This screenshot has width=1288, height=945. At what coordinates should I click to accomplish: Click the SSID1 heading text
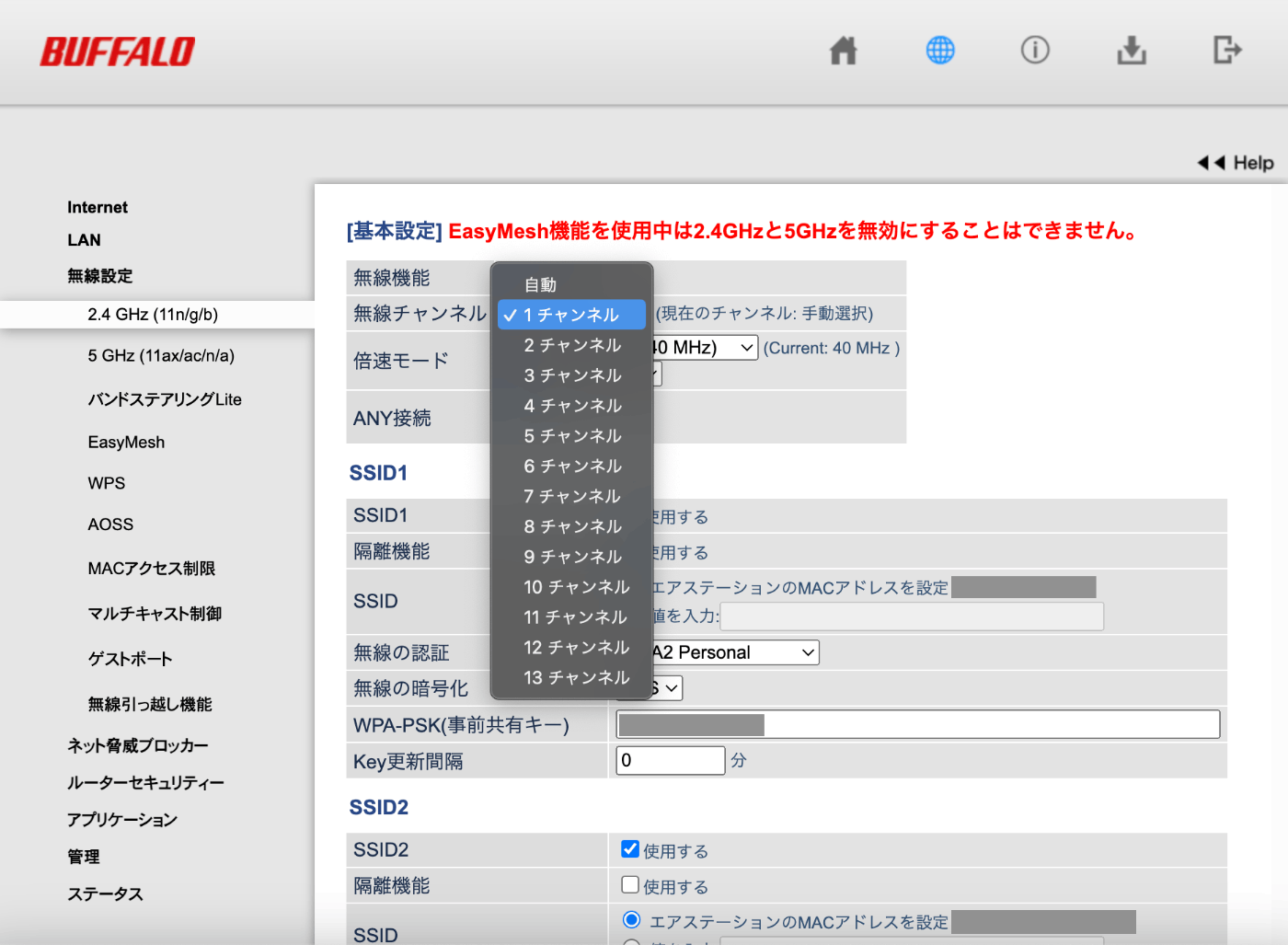tap(378, 473)
